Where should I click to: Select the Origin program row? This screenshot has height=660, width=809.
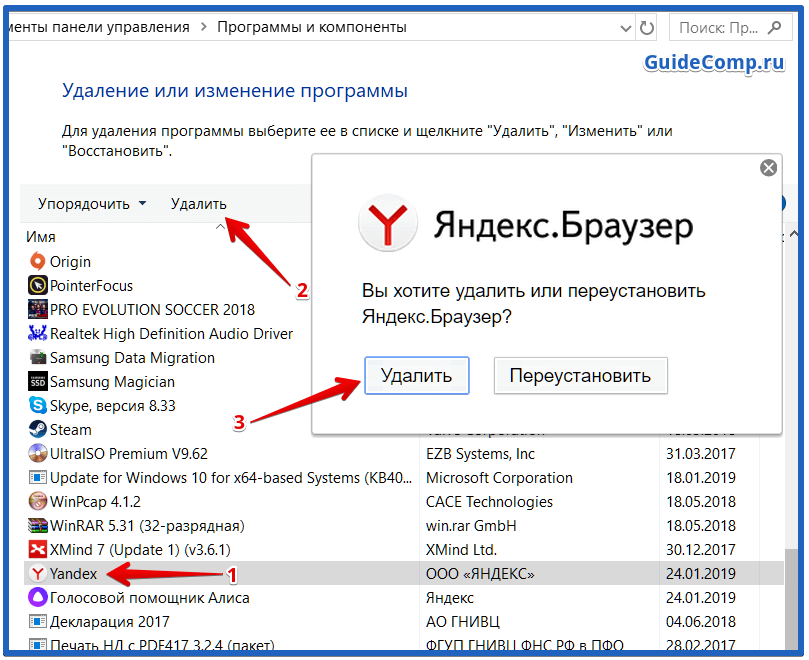tap(70, 262)
